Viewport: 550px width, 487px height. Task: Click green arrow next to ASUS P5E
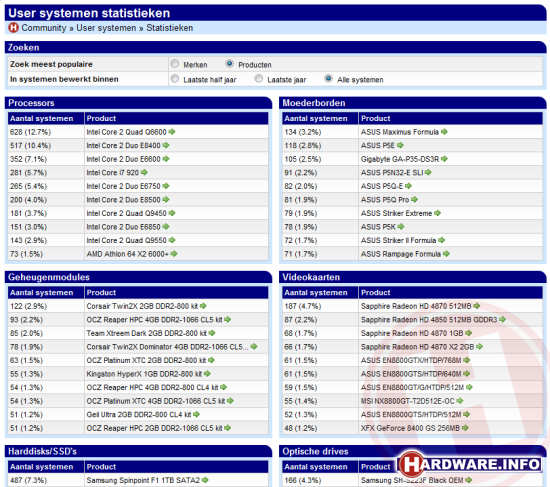coord(400,145)
